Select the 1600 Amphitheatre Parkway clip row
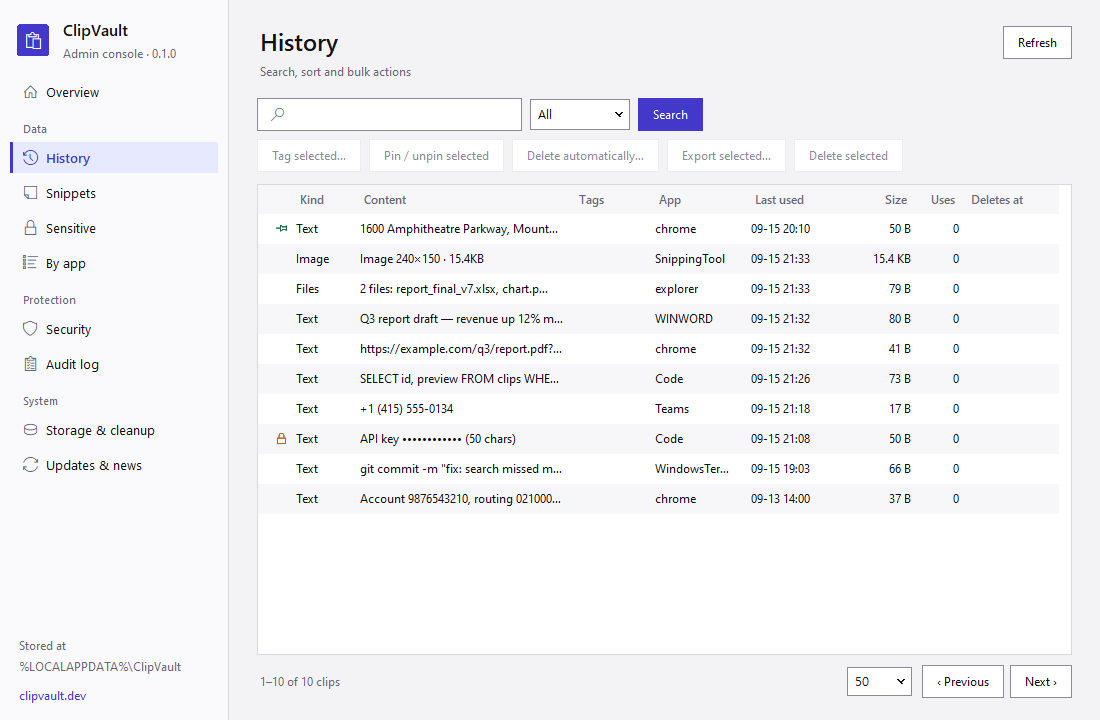Viewport: 1100px width, 720px height. click(658, 229)
